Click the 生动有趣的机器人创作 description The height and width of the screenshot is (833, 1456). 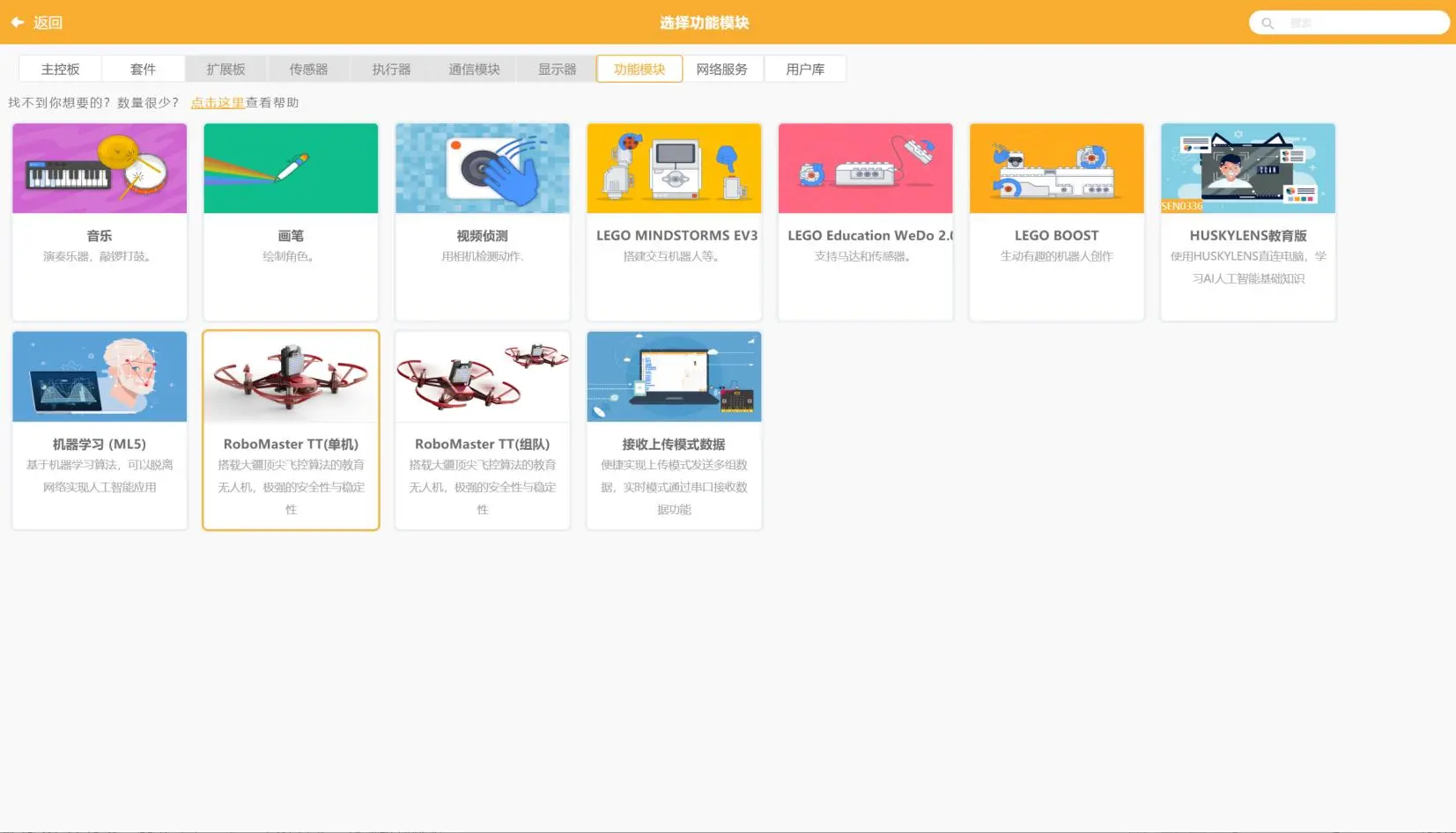pyautogui.click(x=1057, y=257)
